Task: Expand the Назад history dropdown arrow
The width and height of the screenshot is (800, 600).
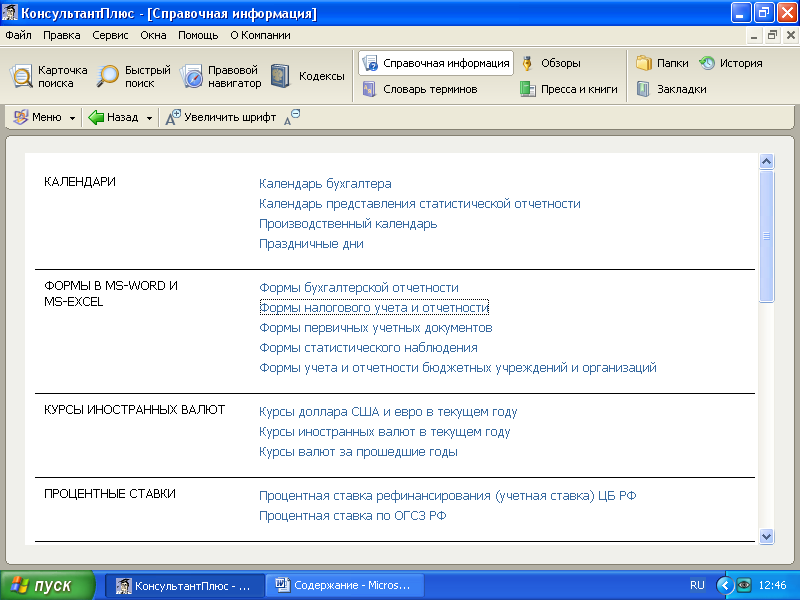Action: coord(149,118)
